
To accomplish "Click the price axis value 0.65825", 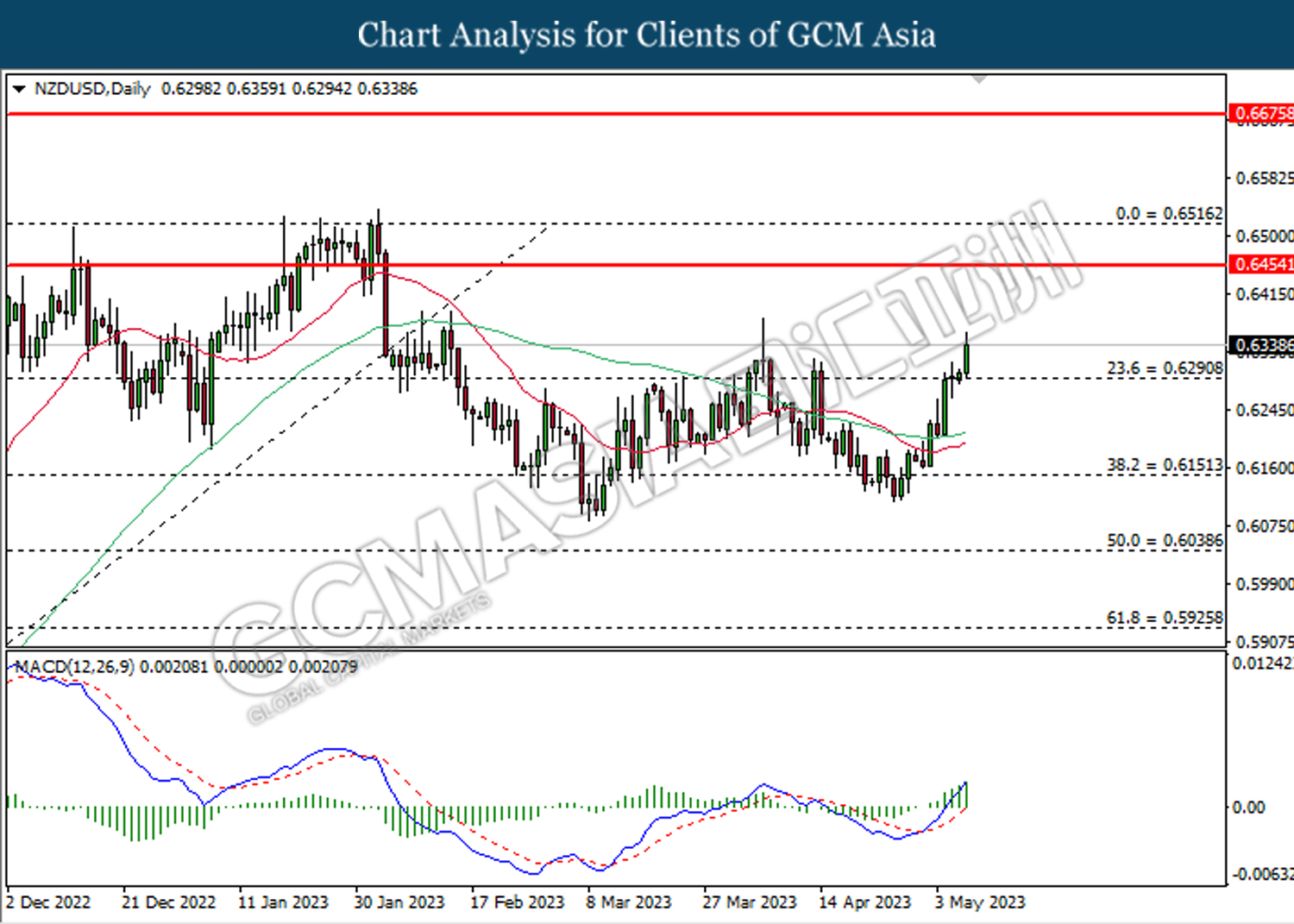I will tap(1264, 179).
